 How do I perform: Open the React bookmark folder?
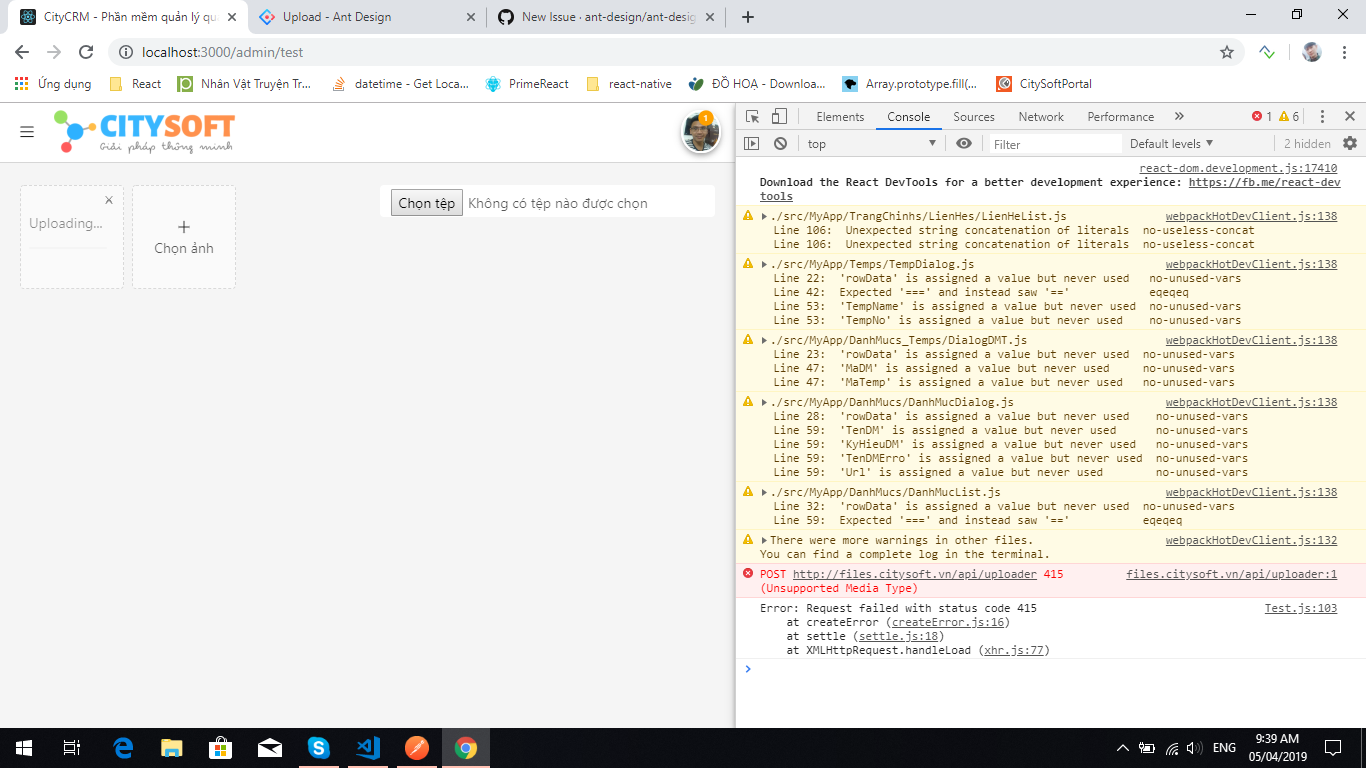coord(135,84)
